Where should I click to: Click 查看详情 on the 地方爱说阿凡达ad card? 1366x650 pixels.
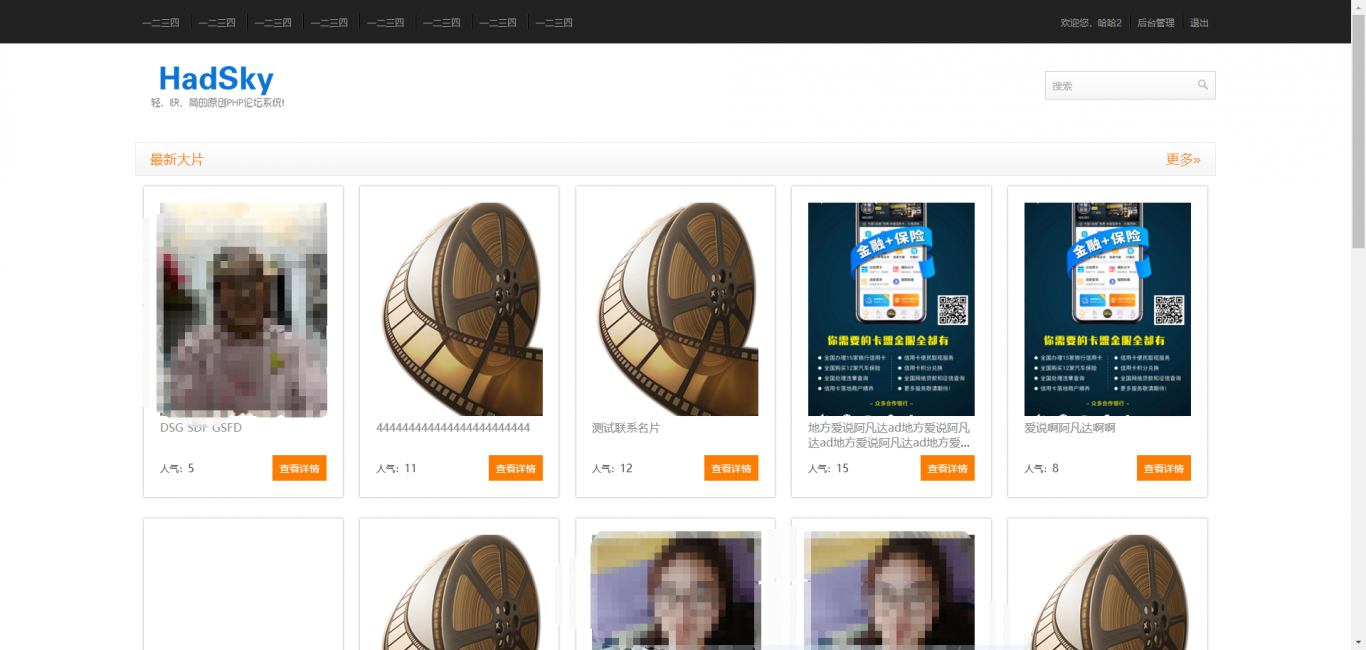[x=948, y=468]
